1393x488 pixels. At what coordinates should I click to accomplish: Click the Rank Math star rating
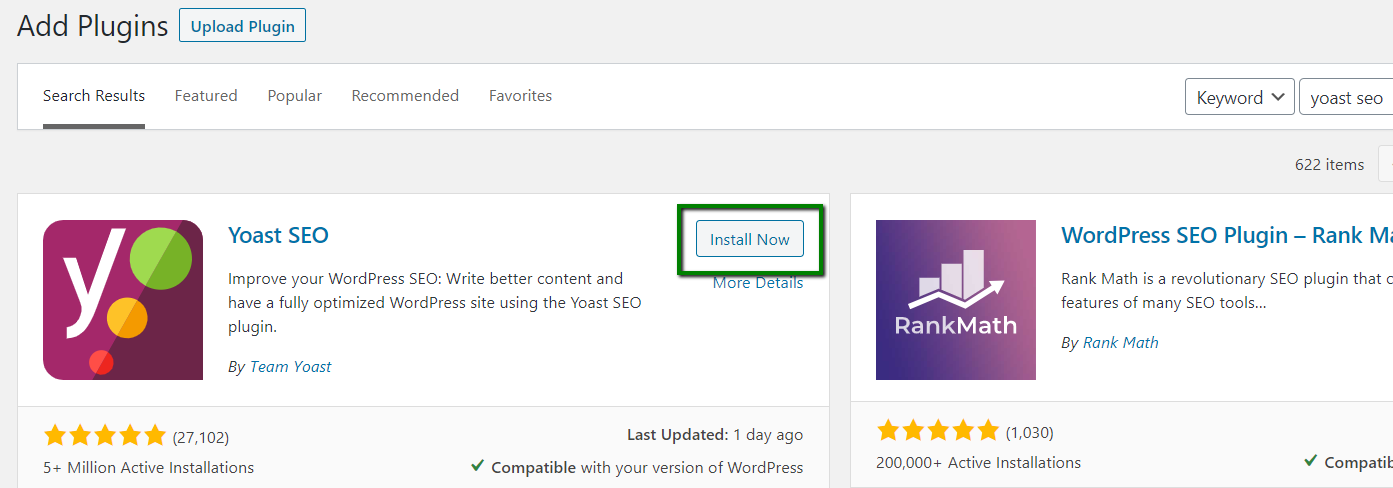pos(938,432)
